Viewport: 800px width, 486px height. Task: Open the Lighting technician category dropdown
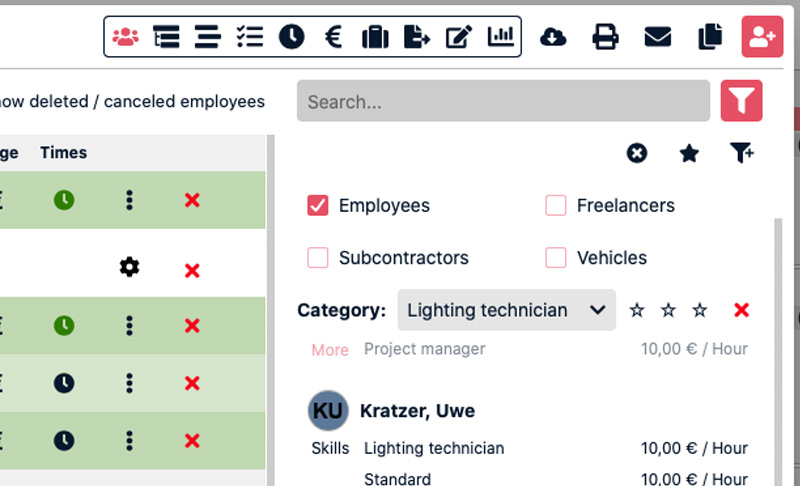[x=507, y=310]
